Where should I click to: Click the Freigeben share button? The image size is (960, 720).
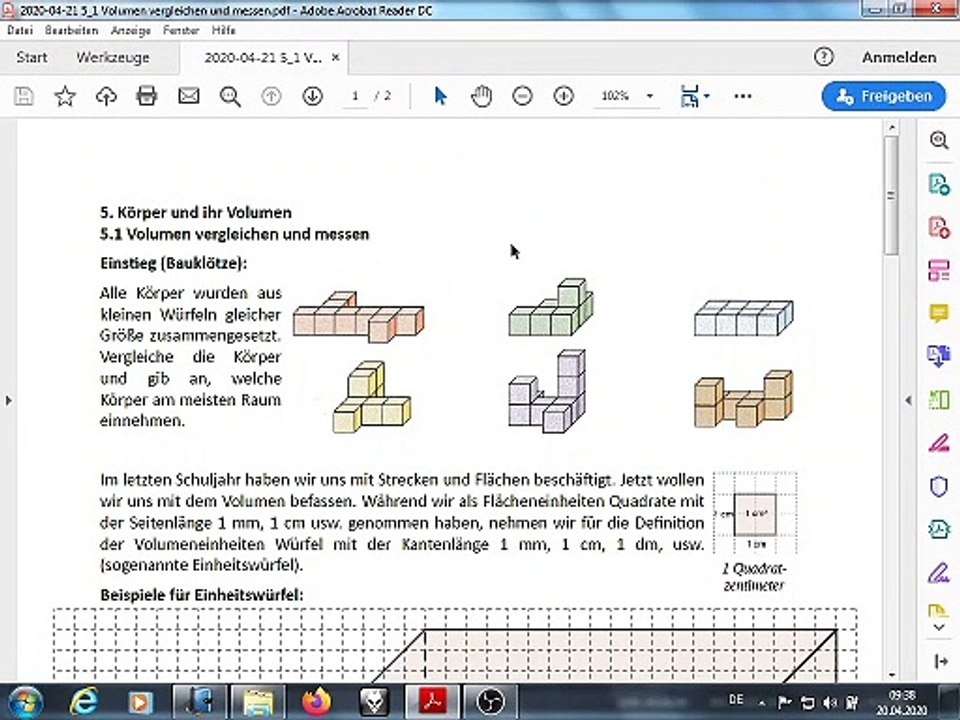click(x=883, y=96)
